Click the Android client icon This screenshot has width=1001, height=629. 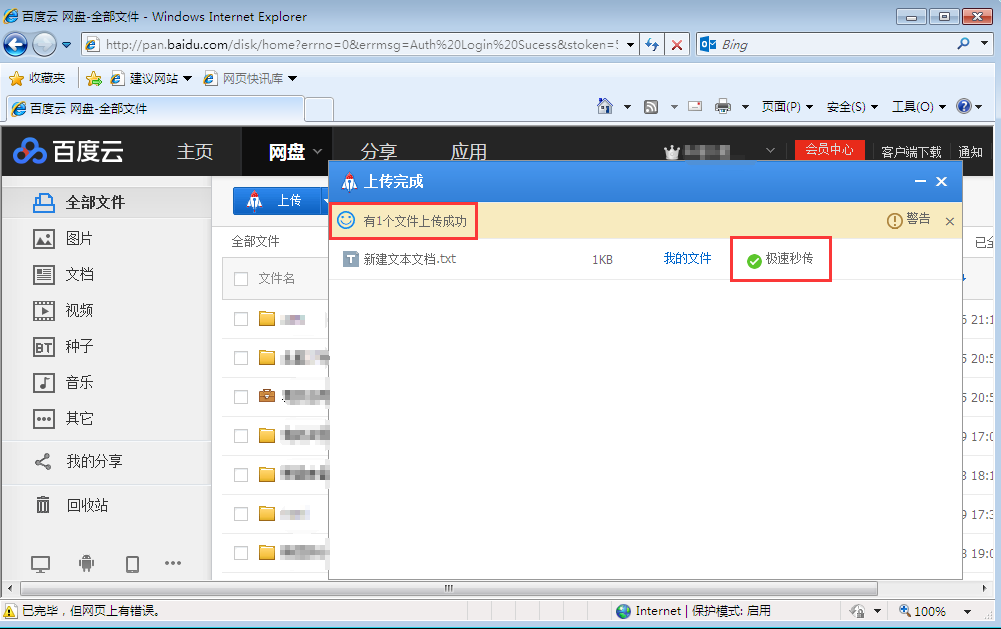click(86, 563)
